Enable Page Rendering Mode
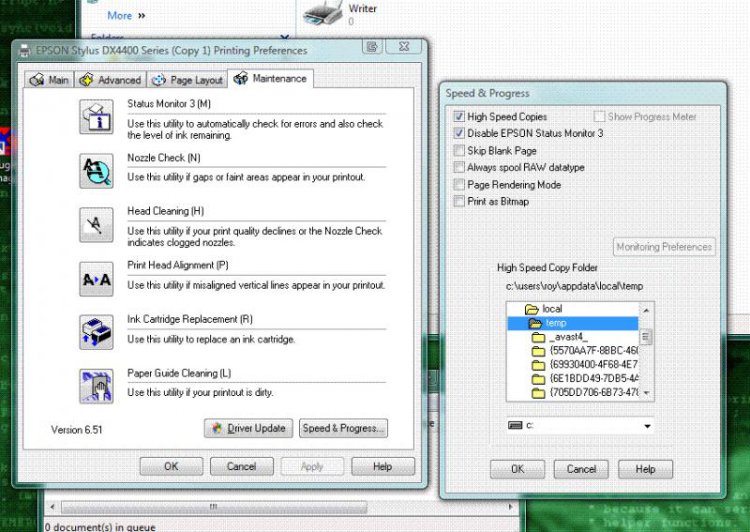Image resolution: width=750 pixels, height=532 pixels. click(x=459, y=185)
